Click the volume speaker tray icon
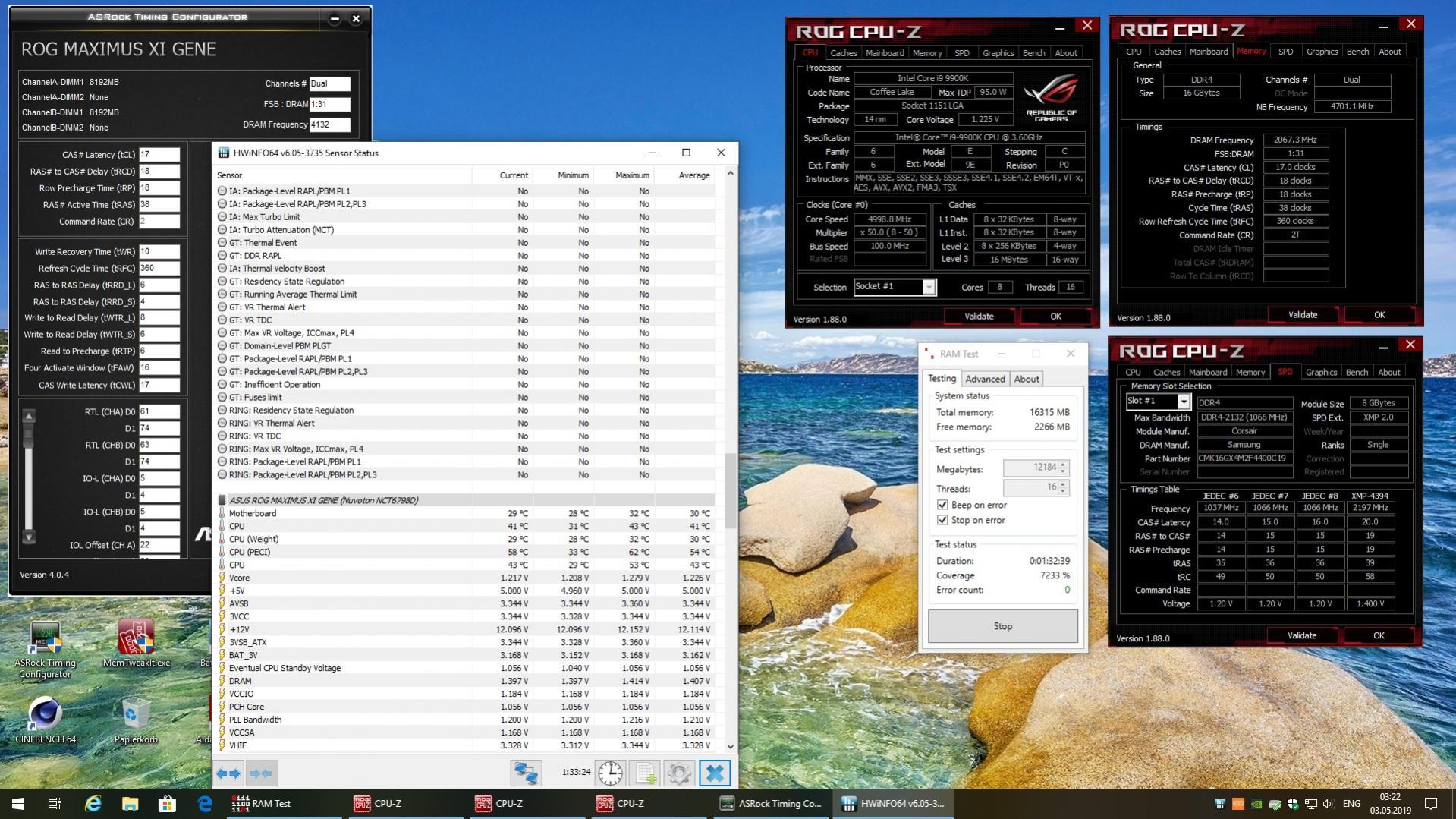The image size is (1456, 819). coord(1329,804)
